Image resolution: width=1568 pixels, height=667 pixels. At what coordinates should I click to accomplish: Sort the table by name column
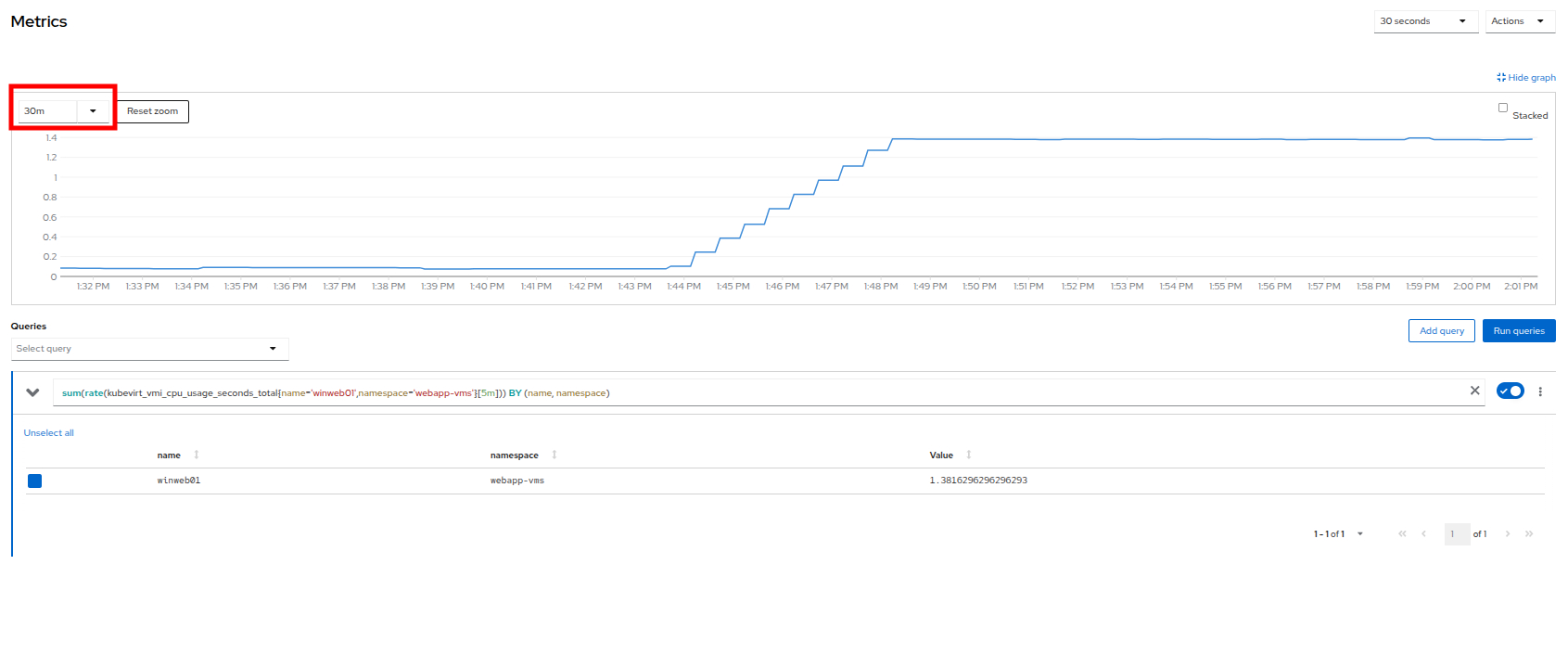pos(178,455)
